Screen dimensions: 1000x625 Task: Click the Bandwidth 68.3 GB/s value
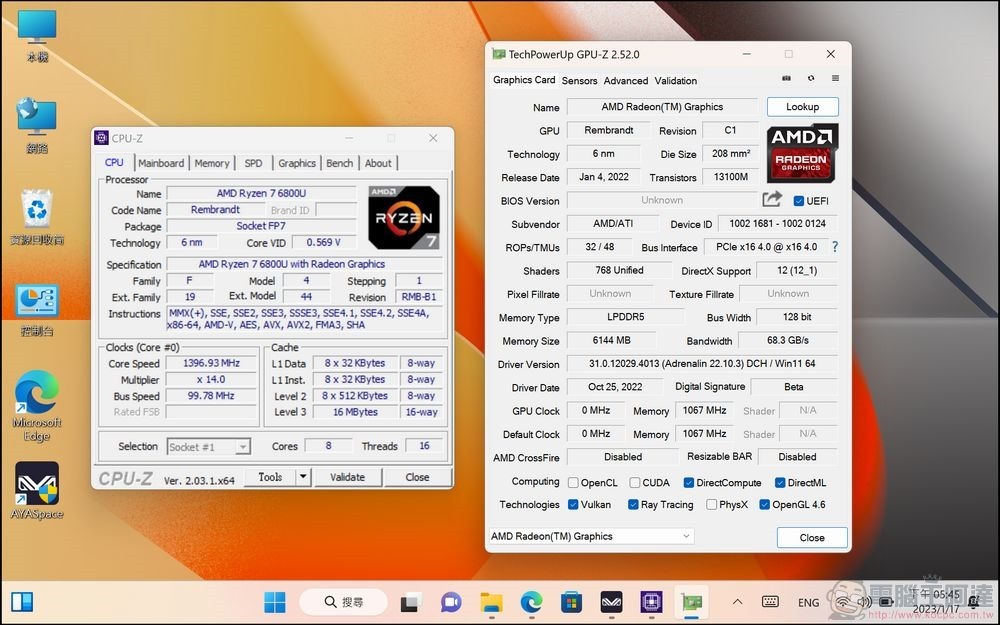[788, 340]
